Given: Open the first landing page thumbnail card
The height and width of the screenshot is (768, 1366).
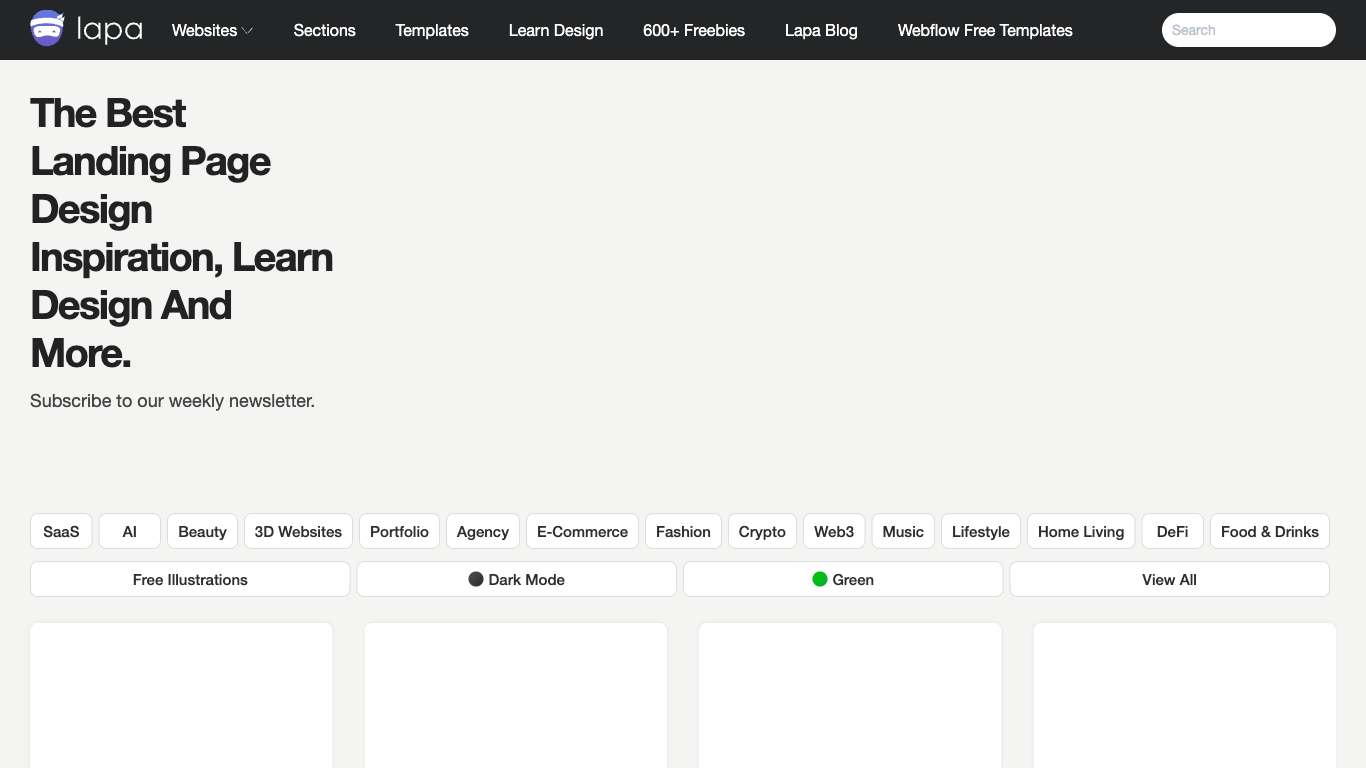Looking at the screenshot, I should [181, 695].
